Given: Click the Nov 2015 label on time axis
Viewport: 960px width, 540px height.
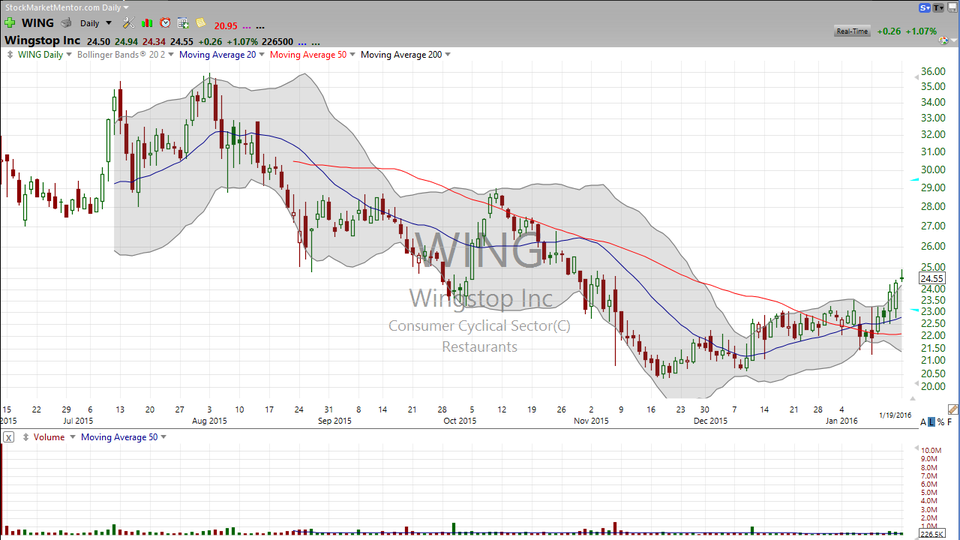Looking at the screenshot, I should click(x=591, y=421).
